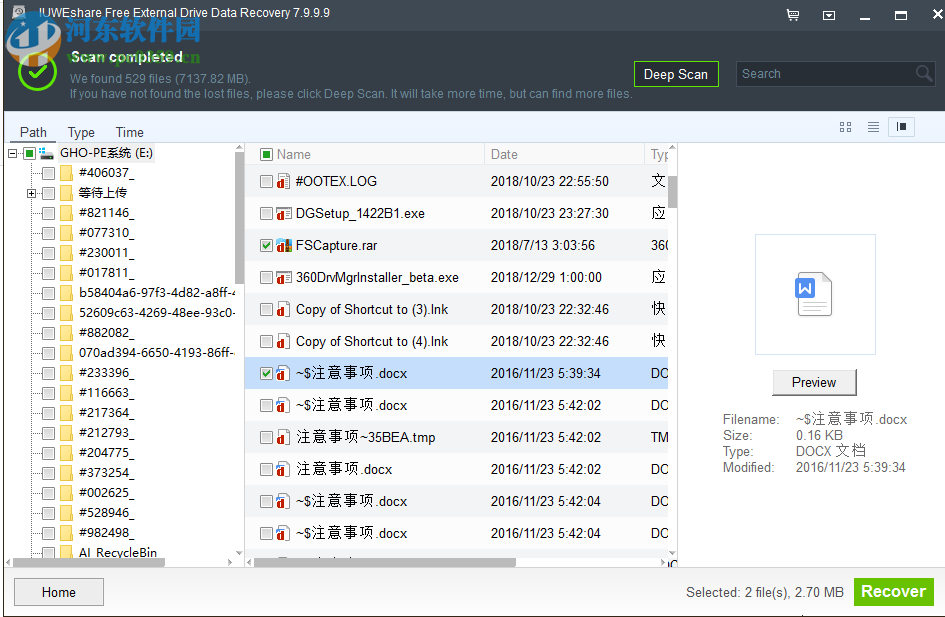Click the green scan completed checkmark icon
The width and height of the screenshot is (945, 617).
tap(36, 72)
